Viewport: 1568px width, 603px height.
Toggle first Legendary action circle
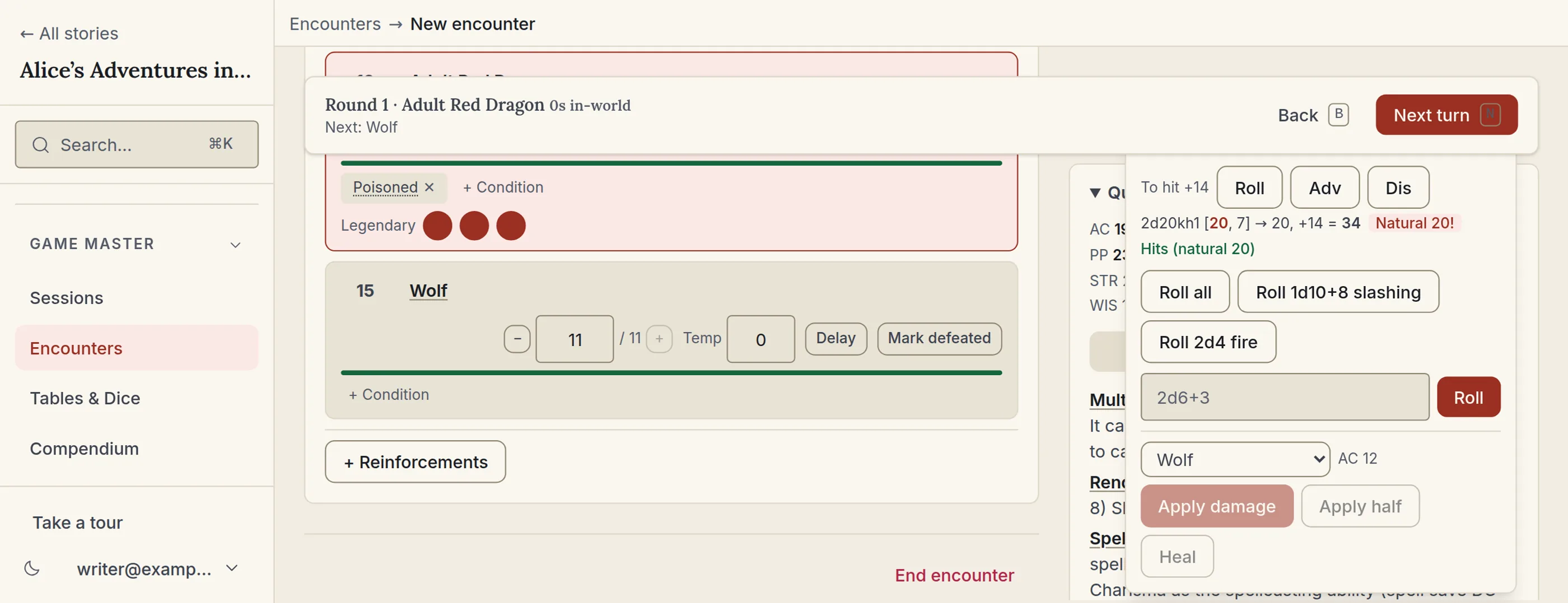tap(437, 225)
